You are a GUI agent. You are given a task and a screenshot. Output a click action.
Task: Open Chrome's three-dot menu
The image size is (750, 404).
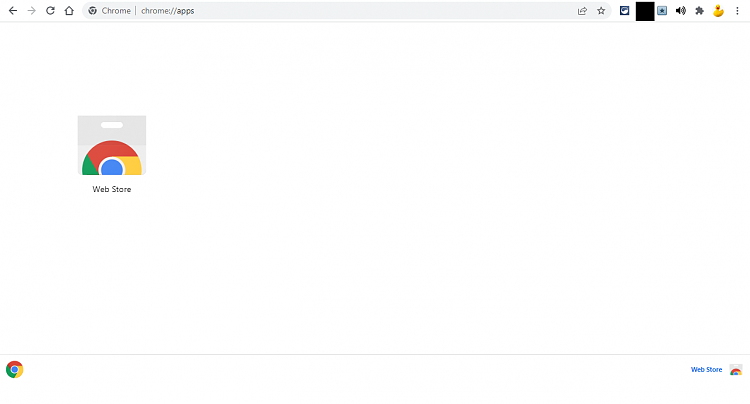[x=738, y=11]
